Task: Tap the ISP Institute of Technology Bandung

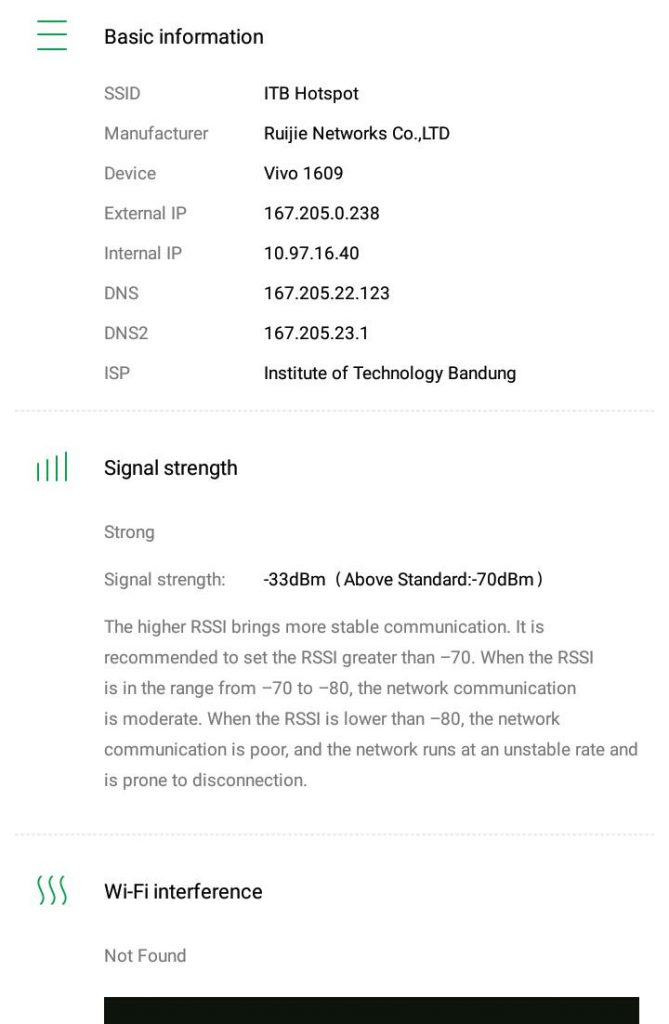Action: click(x=390, y=373)
